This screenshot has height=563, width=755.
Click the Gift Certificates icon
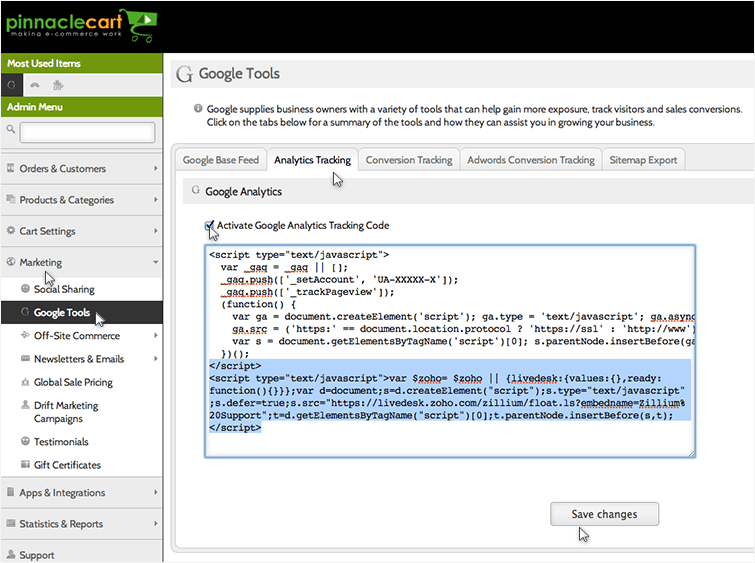click(26, 464)
